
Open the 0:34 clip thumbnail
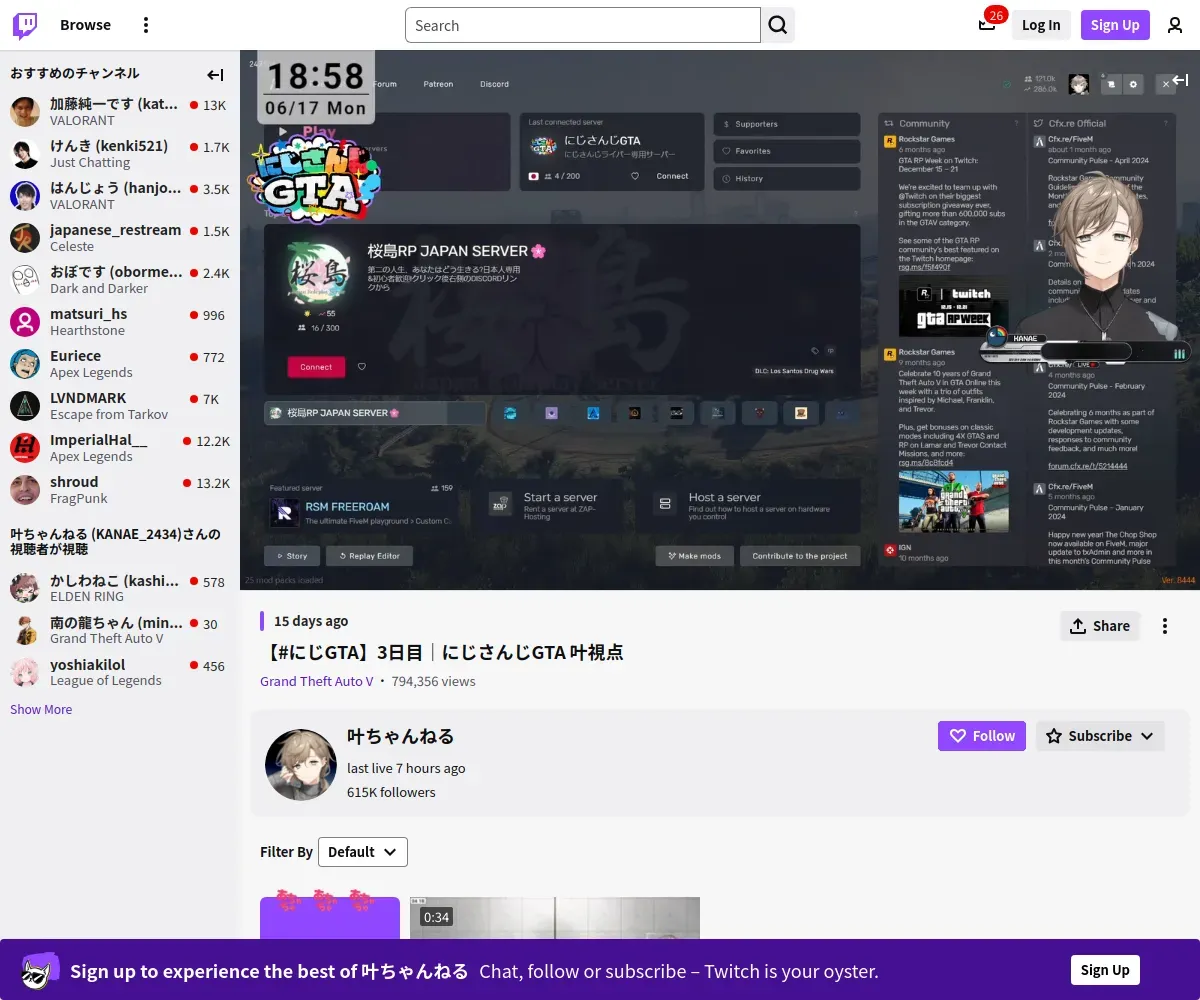pyautogui.click(x=555, y=918)
